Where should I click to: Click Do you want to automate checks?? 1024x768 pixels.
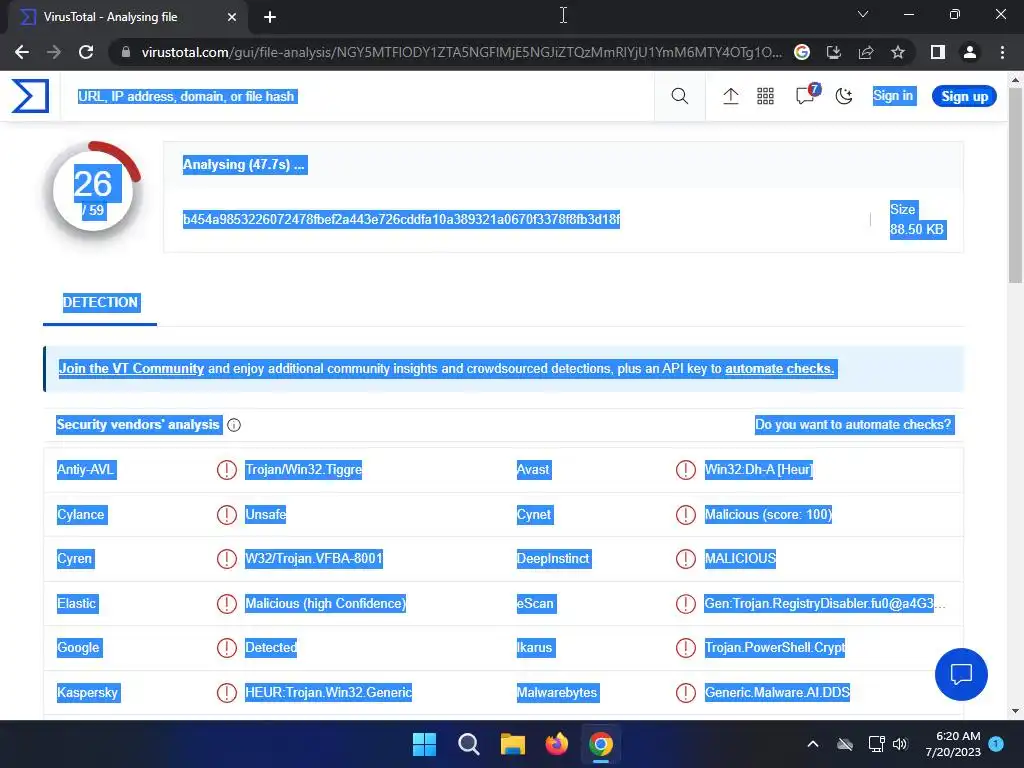coord(853,424)
